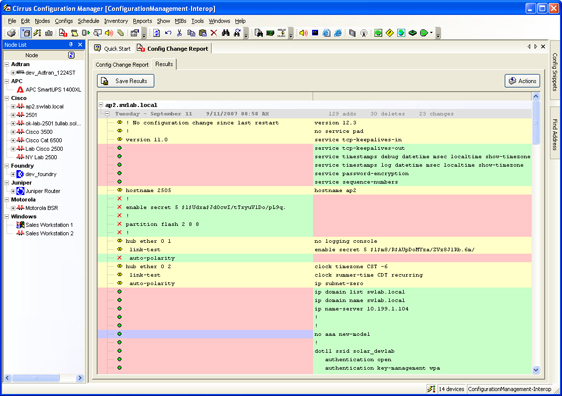Image resolution: width=562 pixels, height=396 pixels.
Task: Click the red X Delete toolbar icon
Action: (214, 33)
